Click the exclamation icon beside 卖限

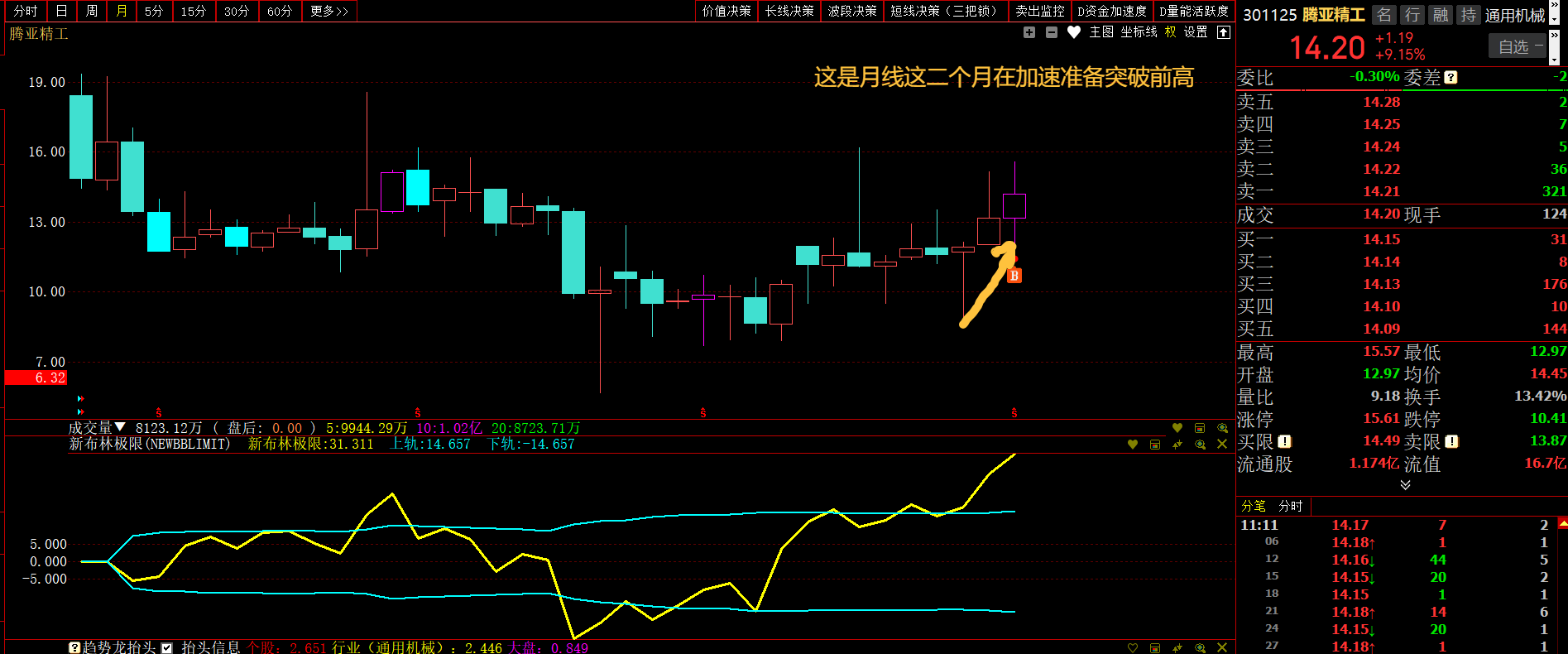[1452, 442]
